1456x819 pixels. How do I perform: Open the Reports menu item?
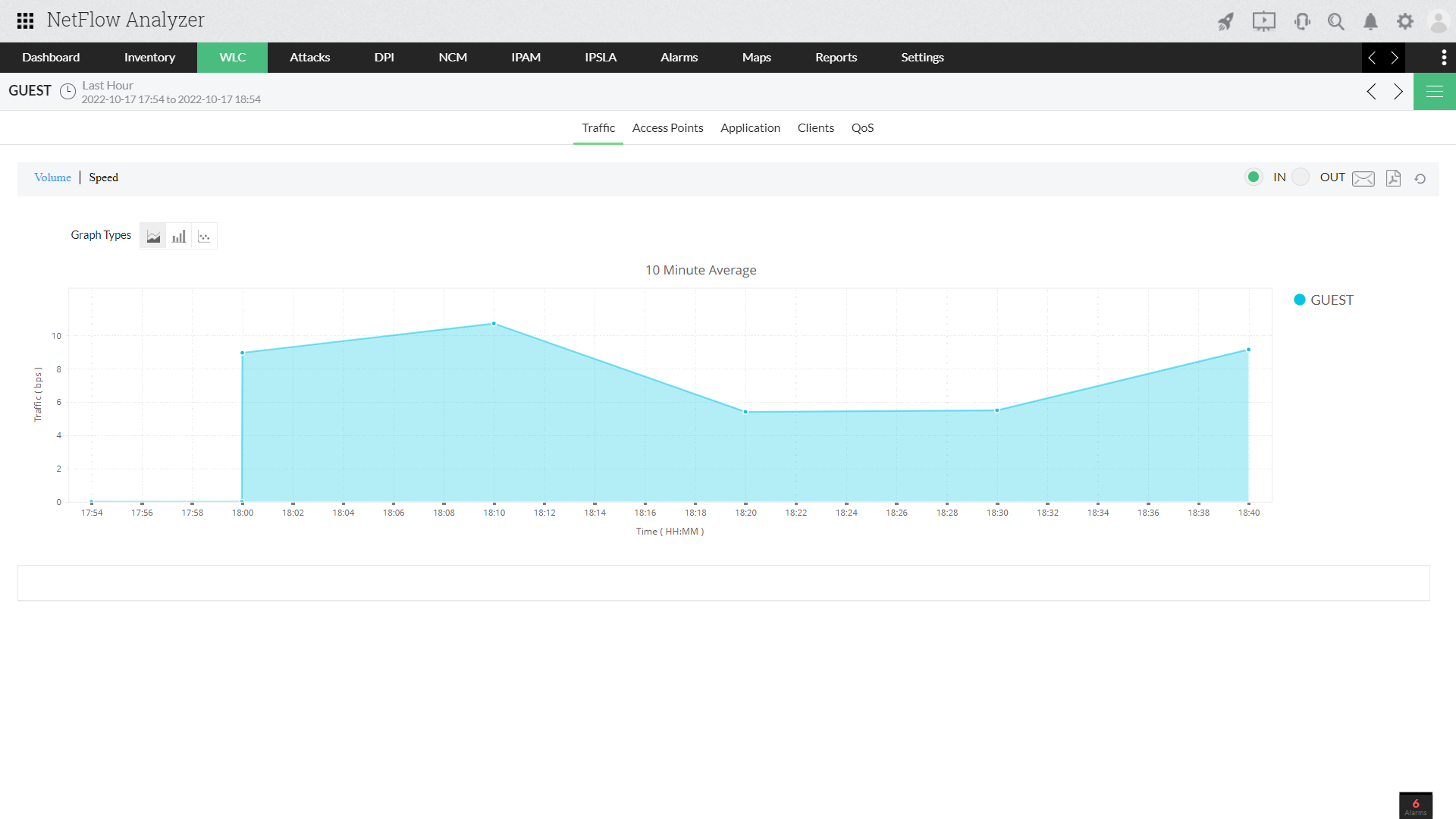[x=836, y=58]
